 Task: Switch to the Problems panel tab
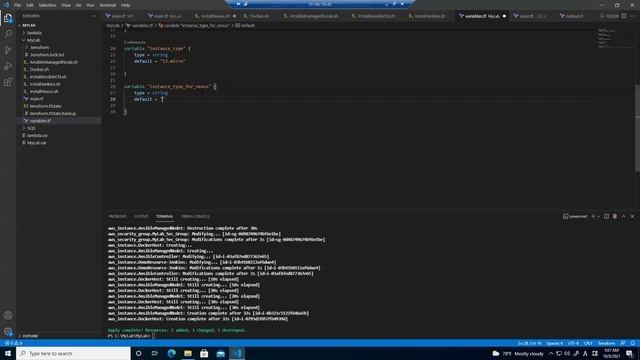coord(118,216)
